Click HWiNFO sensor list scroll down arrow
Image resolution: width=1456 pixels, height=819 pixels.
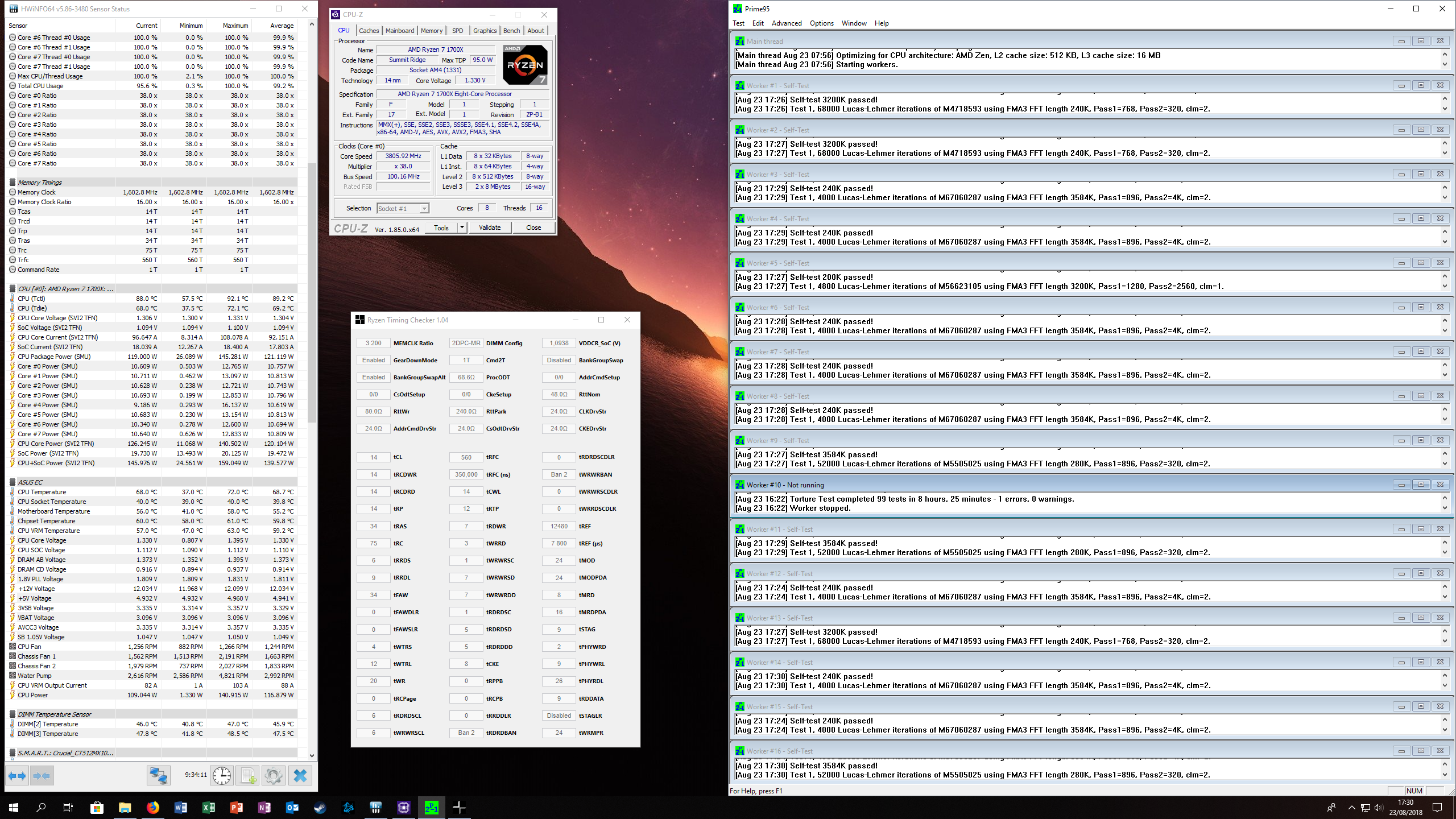tap(312, 755)
